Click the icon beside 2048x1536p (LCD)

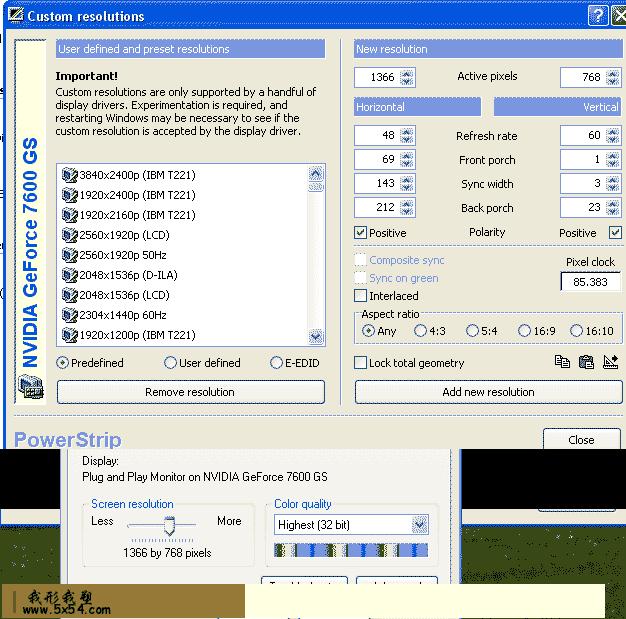tap(69, 295)
